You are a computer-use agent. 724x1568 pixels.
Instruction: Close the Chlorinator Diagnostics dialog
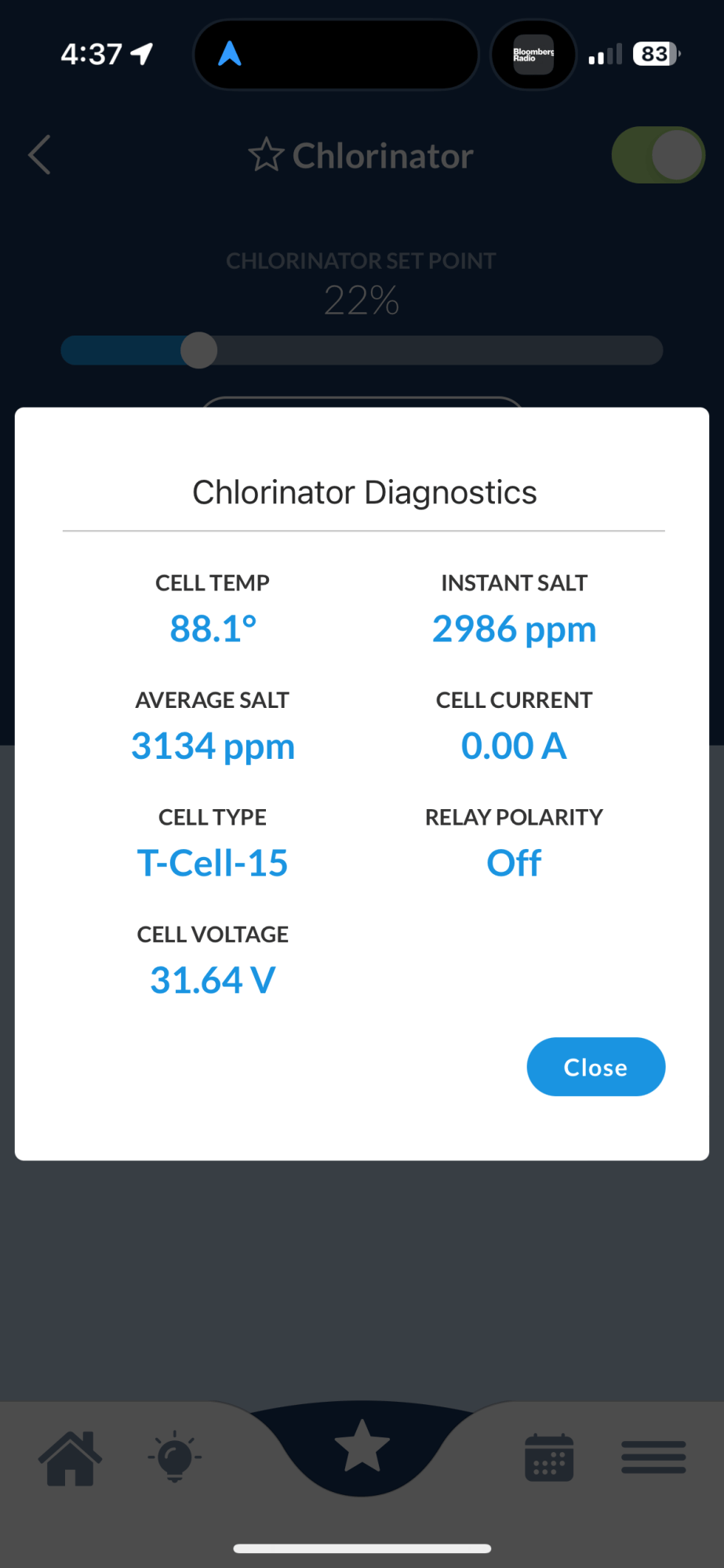pos(595,1066)
